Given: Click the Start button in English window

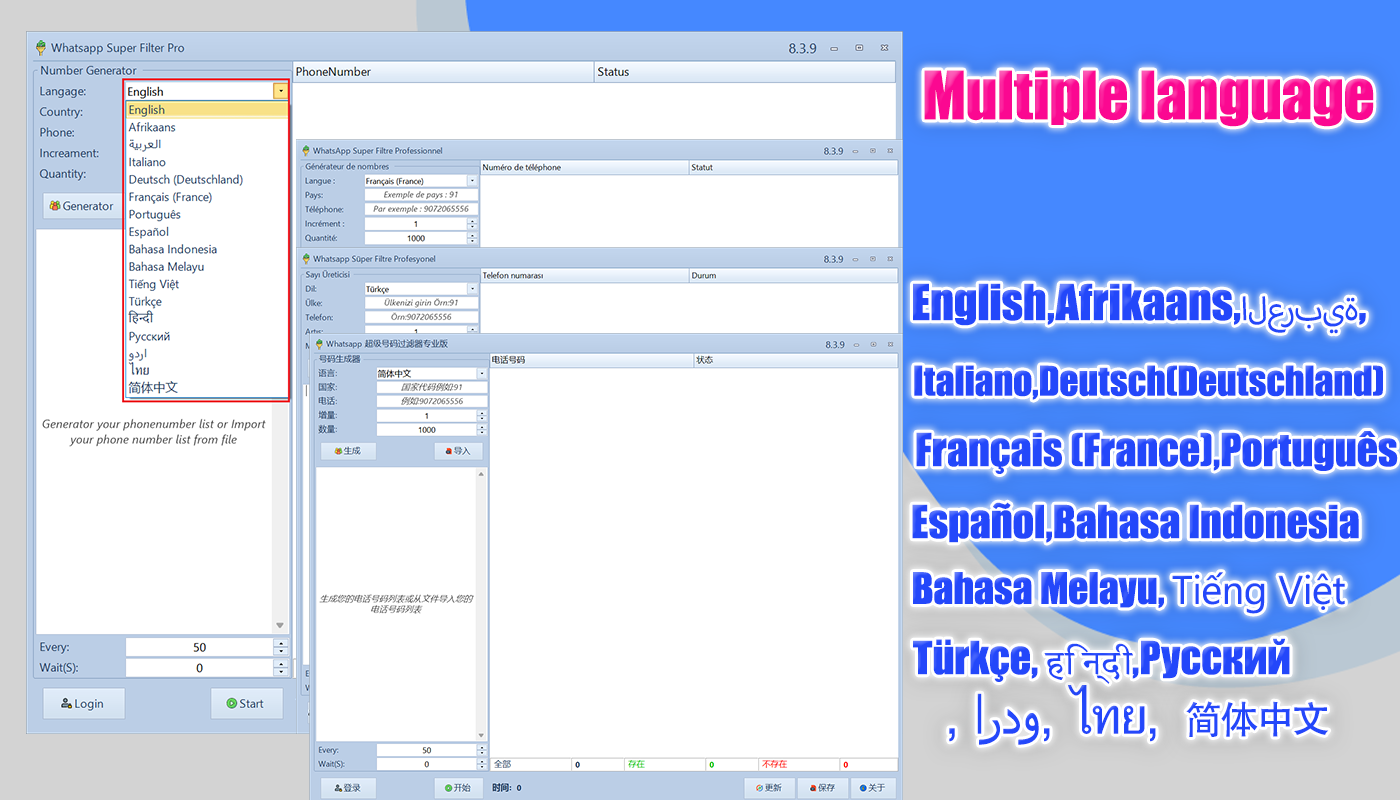Looking at the screenshot, I should coord(246,703).
